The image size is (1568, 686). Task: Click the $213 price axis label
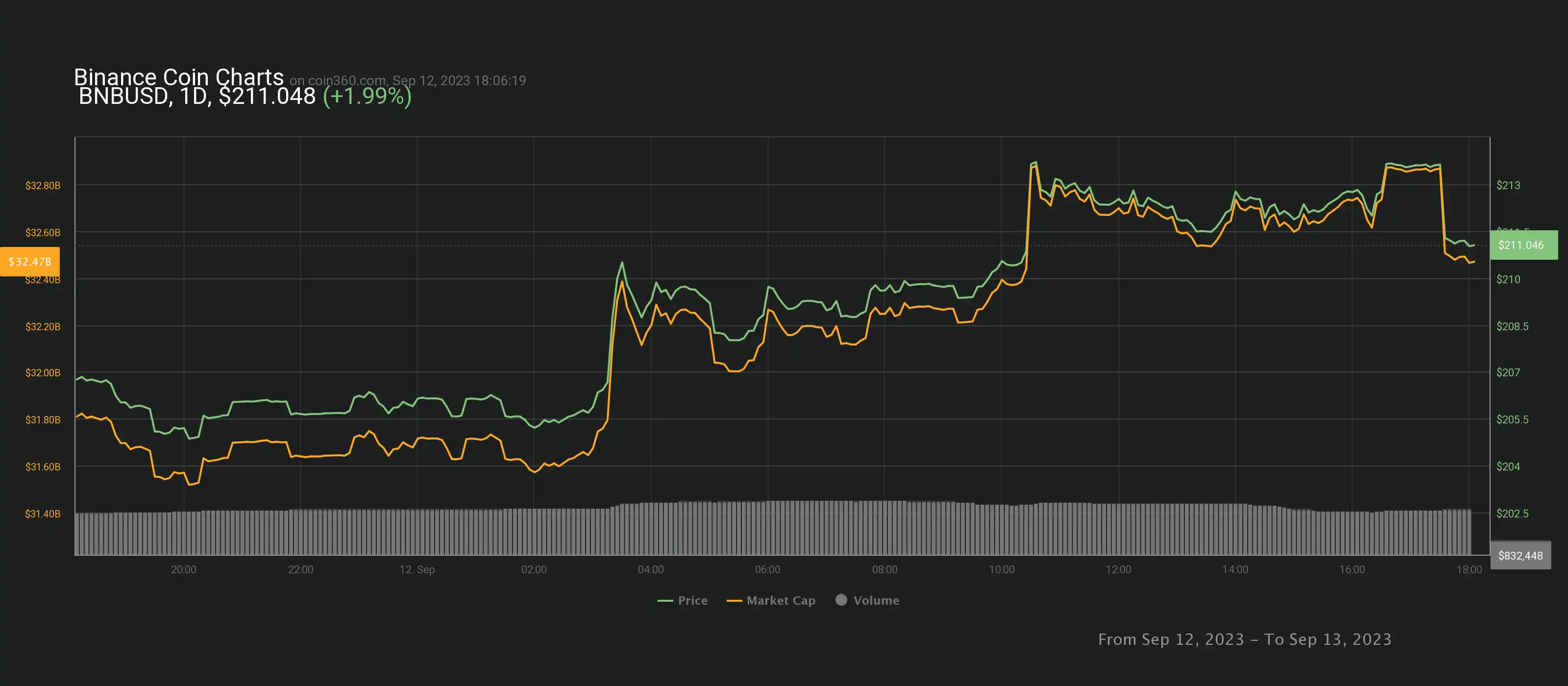point(1508,185)
